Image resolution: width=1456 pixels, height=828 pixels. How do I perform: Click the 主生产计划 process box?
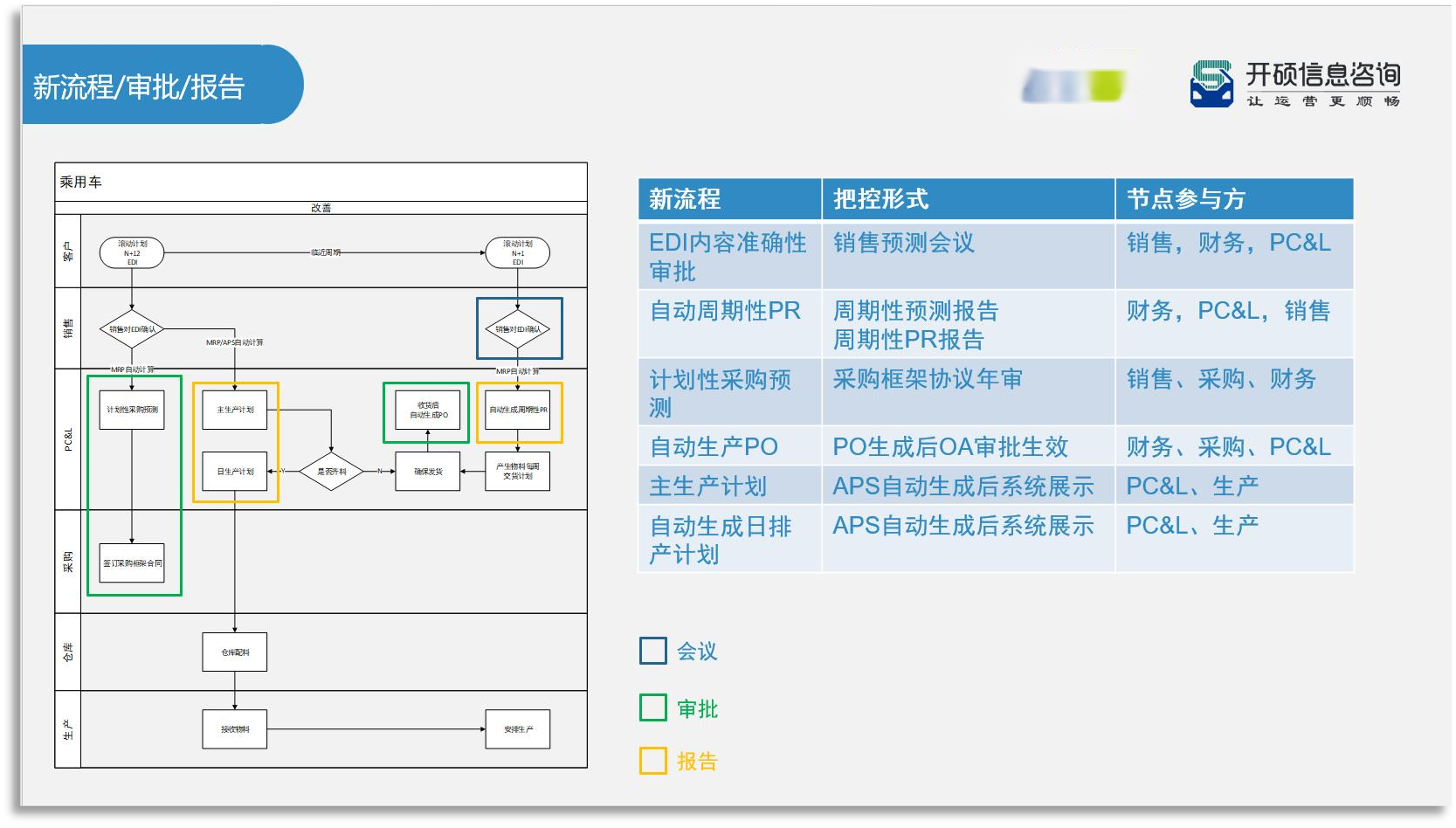pyautogui.click(x=234, y=410)
